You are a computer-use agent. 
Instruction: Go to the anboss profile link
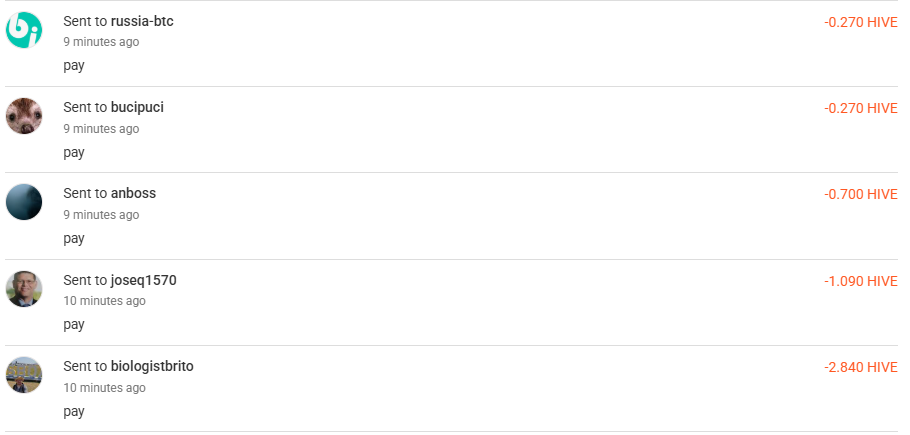133,193
